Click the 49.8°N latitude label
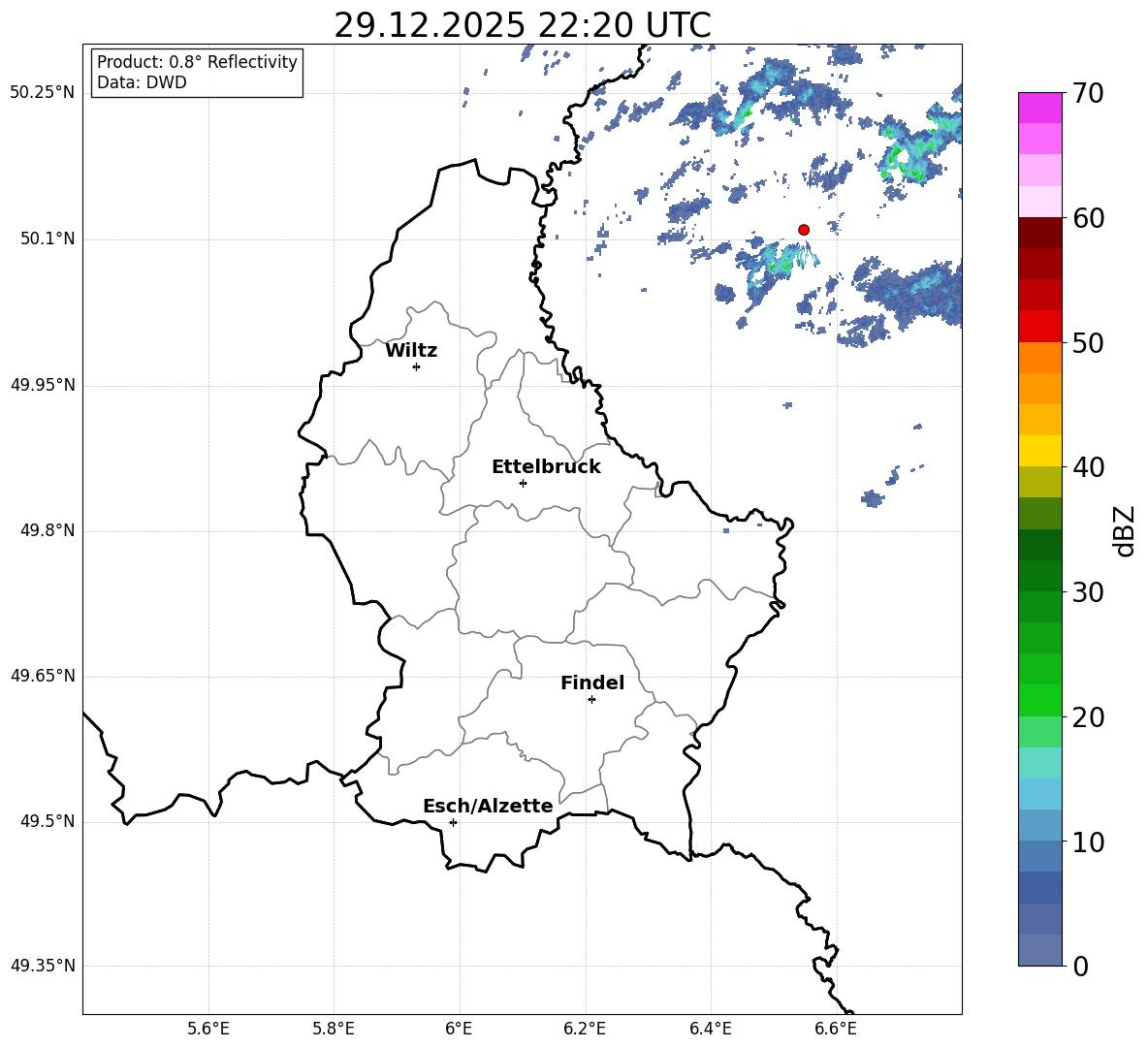The width and height of the screenshot is (1148, 1048). click(x=47, y=530)
